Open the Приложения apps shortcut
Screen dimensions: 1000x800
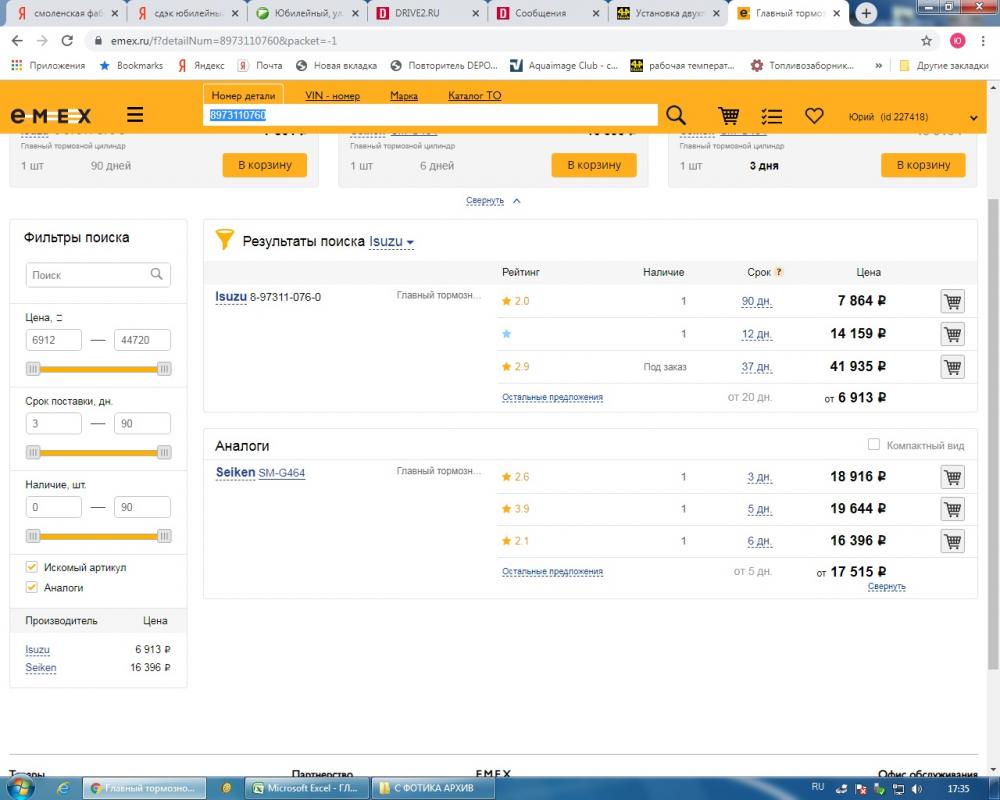click(x=48, y=65)
